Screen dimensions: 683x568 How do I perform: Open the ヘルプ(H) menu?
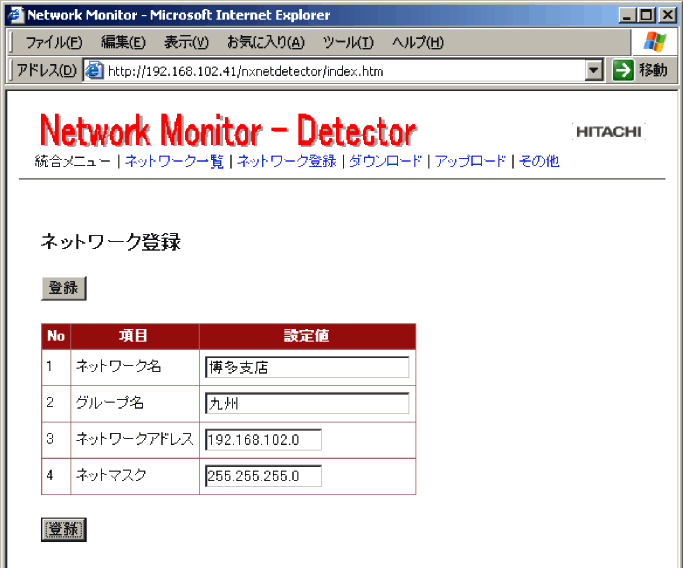[417, 42]
